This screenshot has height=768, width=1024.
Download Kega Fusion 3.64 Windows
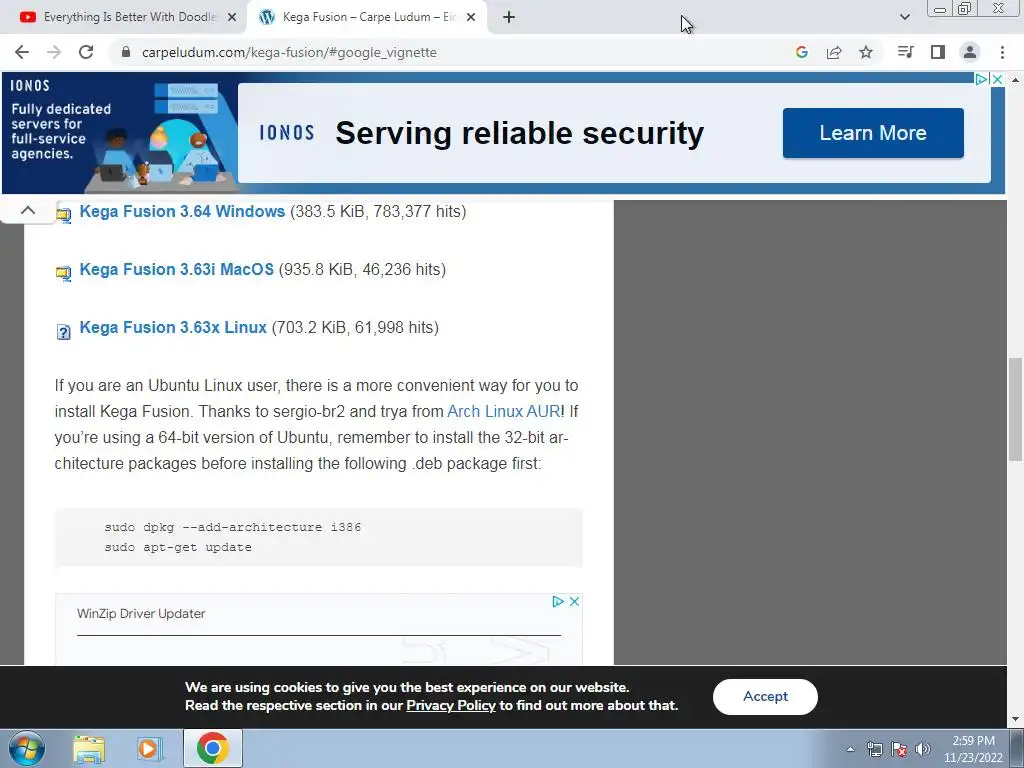[182, 212]
